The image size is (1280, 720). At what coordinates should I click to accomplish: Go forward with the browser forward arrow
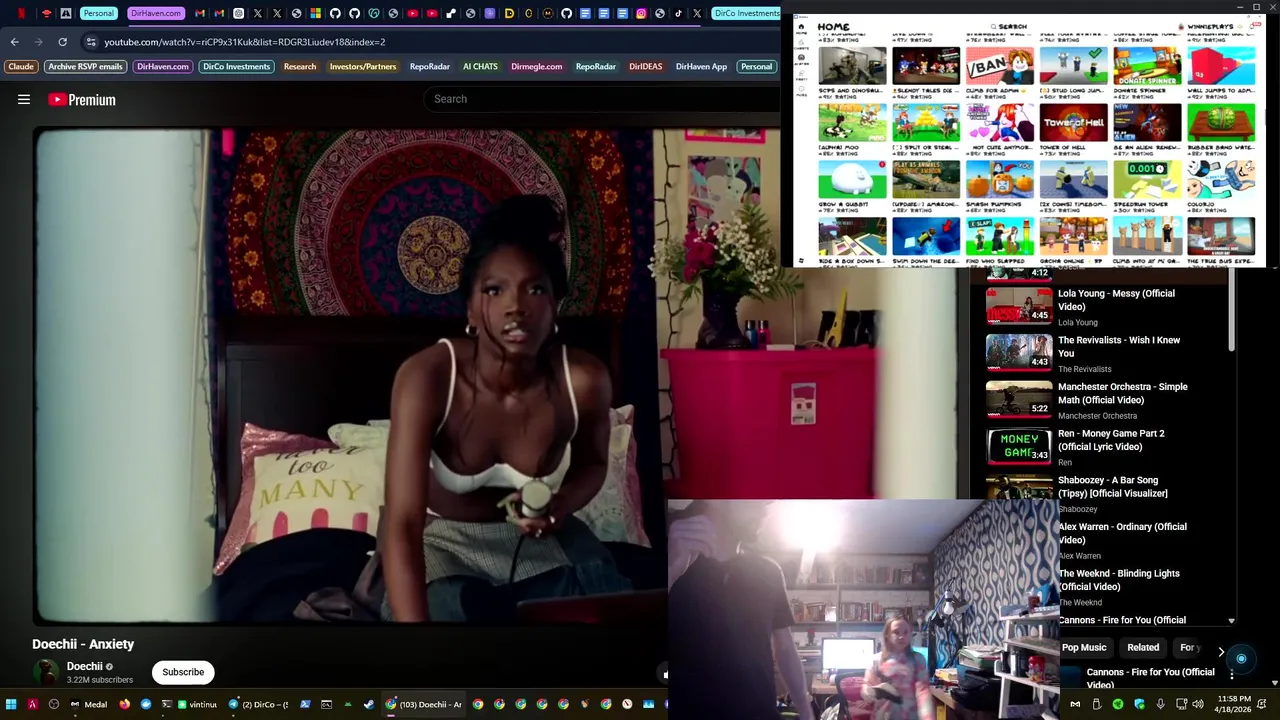(38, 42)
